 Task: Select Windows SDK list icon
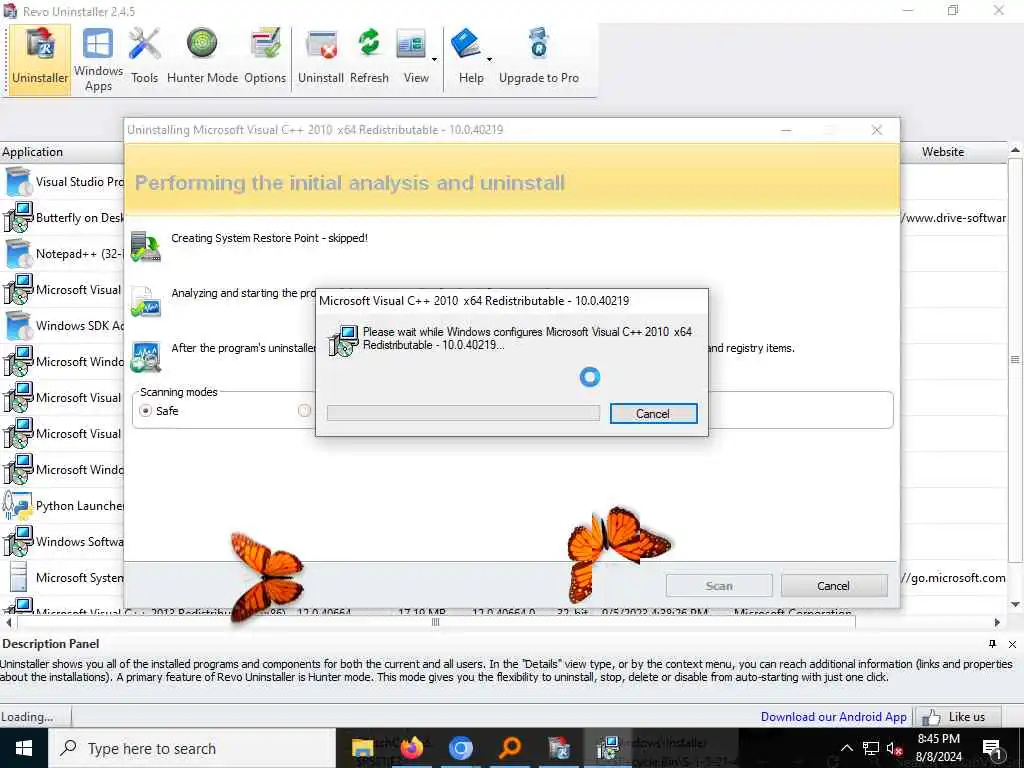click(18, 325)
